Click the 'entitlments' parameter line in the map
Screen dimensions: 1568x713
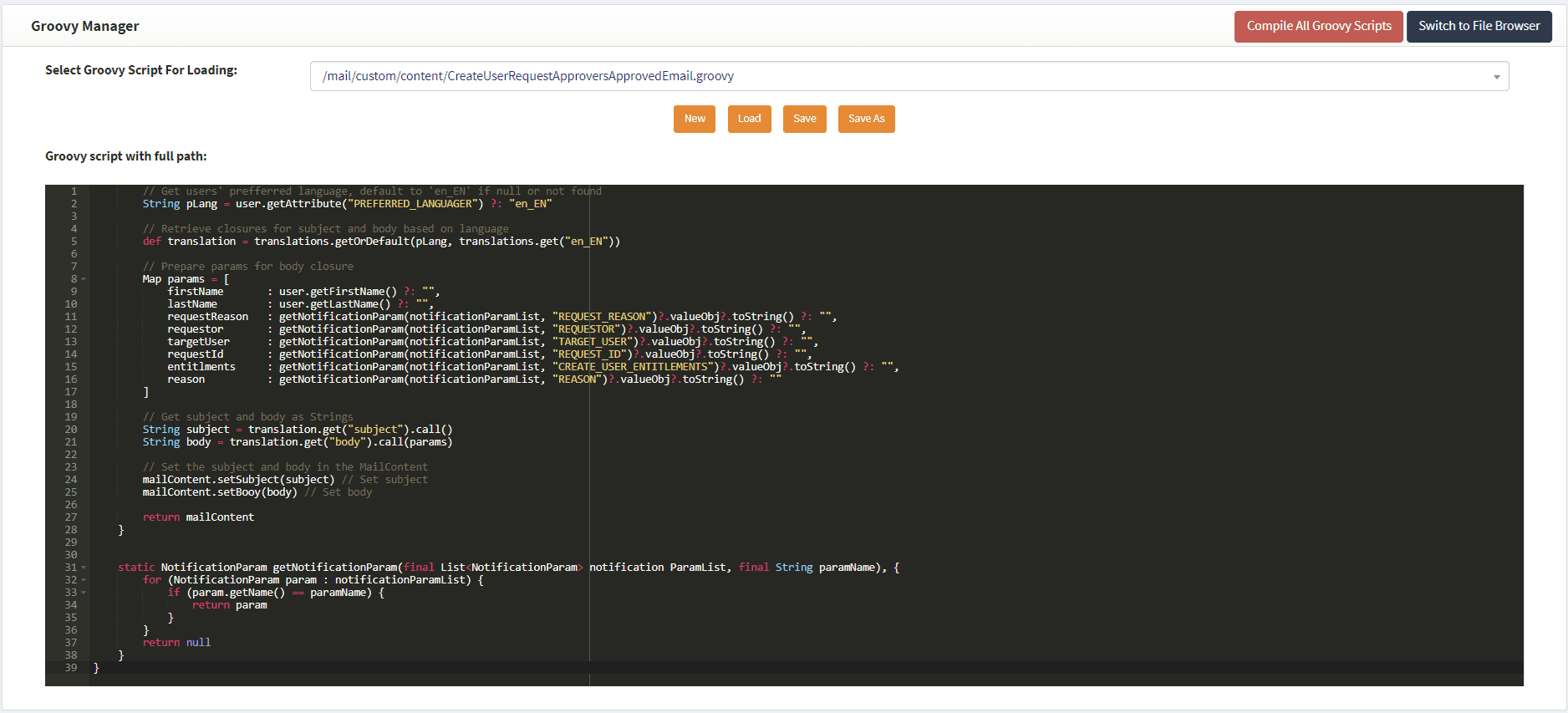[201, 367]
